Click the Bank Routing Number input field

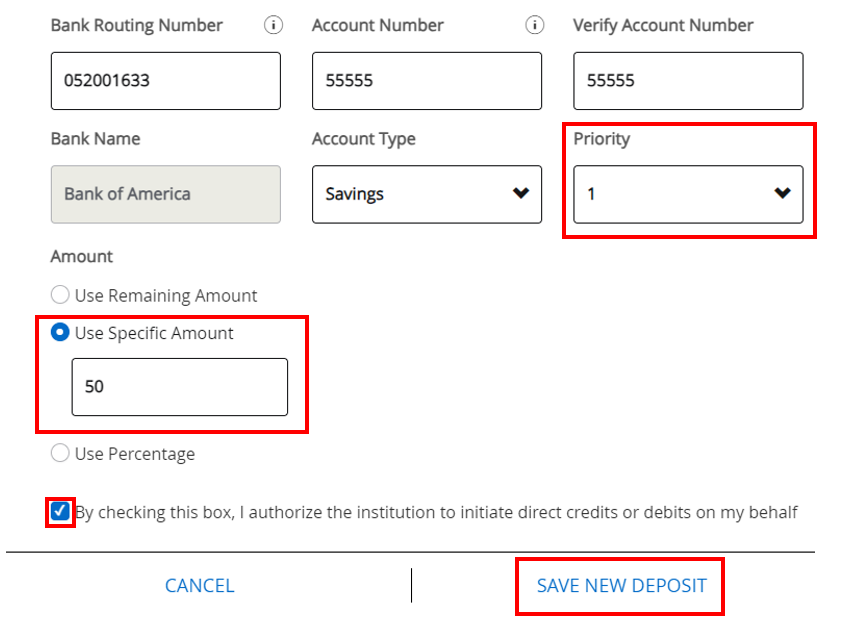tap(165, 80)
